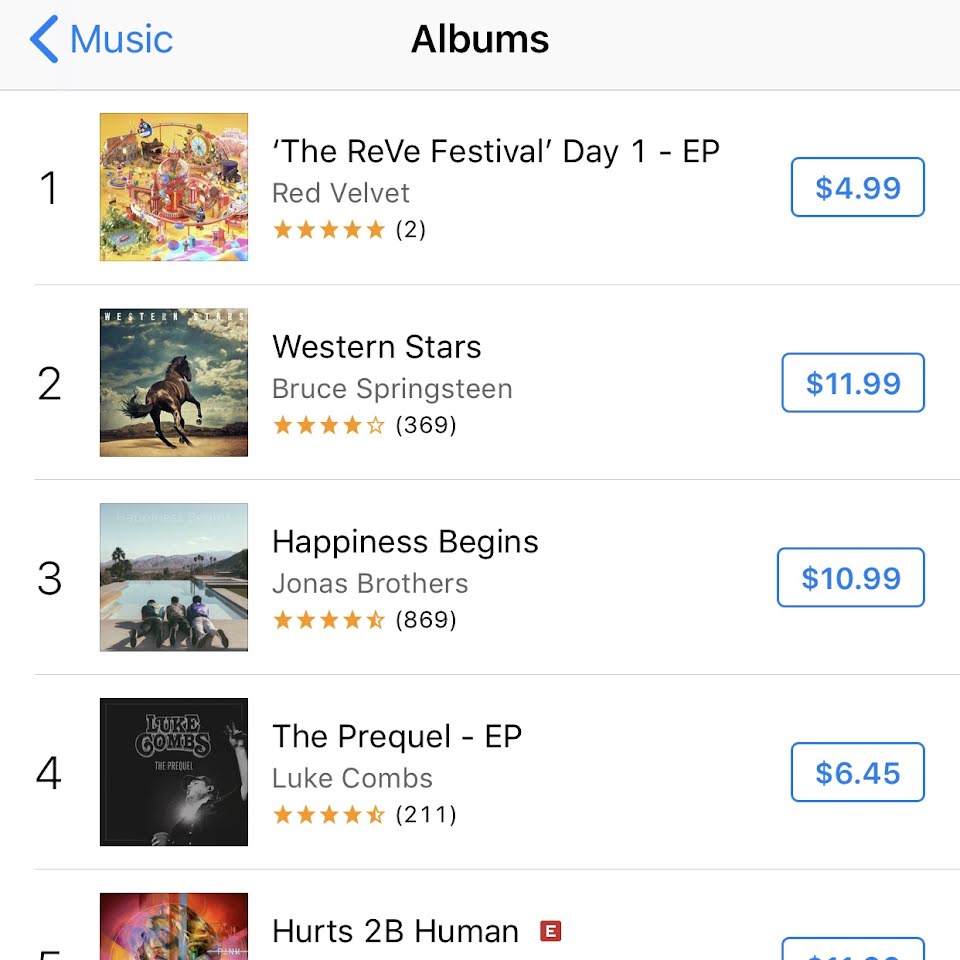This screenshot has width=960, height=960.
Task: Go back to Music with the chevron
Action: coord(44,39)
